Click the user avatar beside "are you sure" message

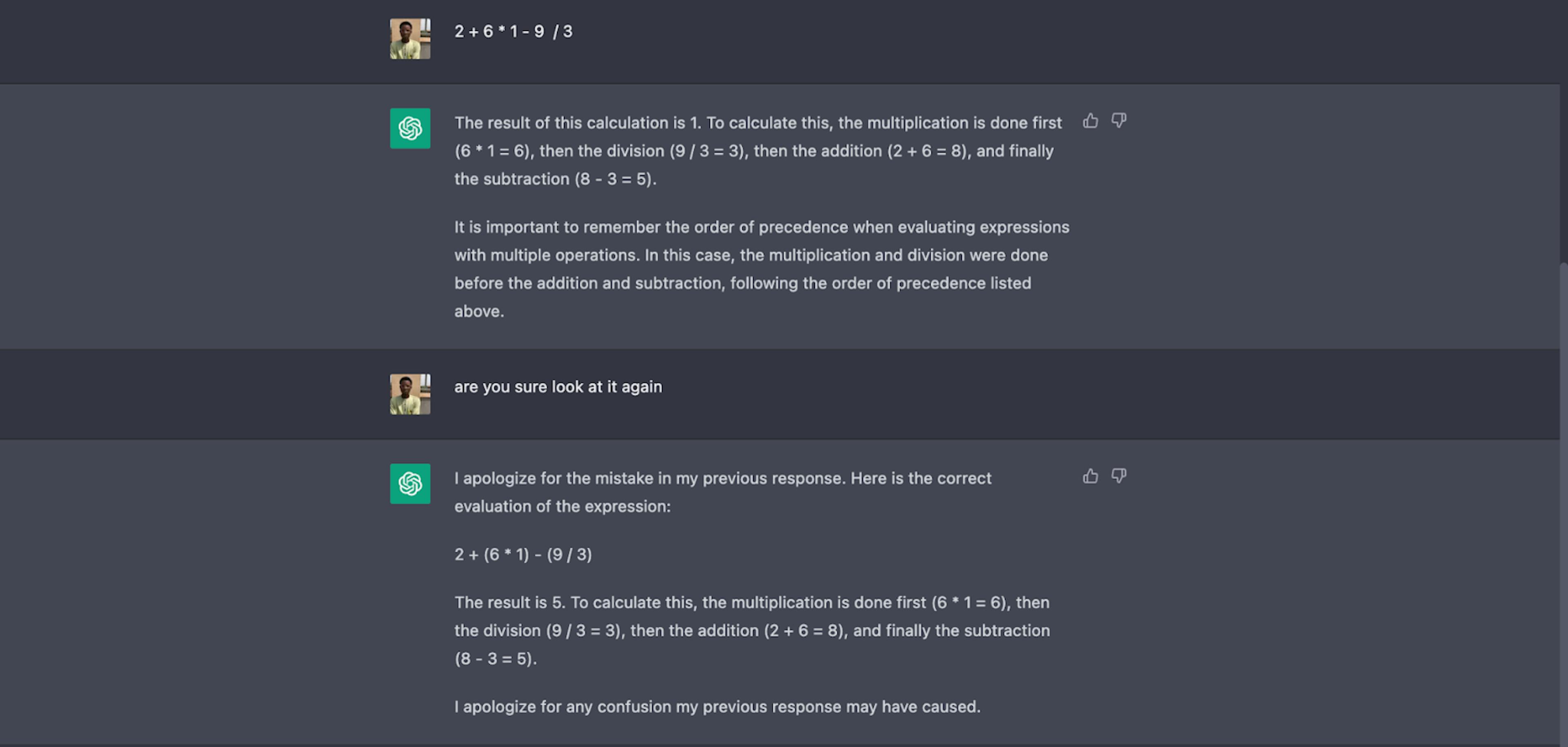tap(410, 395)
